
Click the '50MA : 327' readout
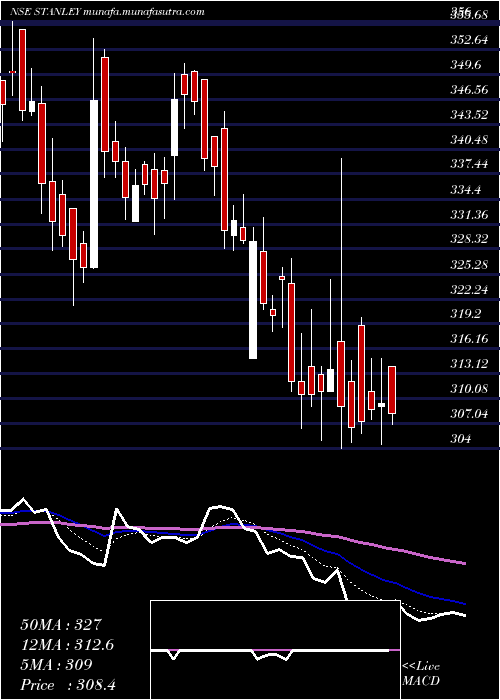tap(62, 625)
